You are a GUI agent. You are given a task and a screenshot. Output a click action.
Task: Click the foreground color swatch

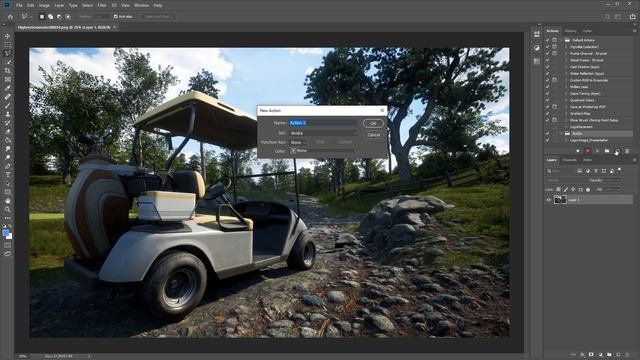pyautogui.click(x=5, y=233)
